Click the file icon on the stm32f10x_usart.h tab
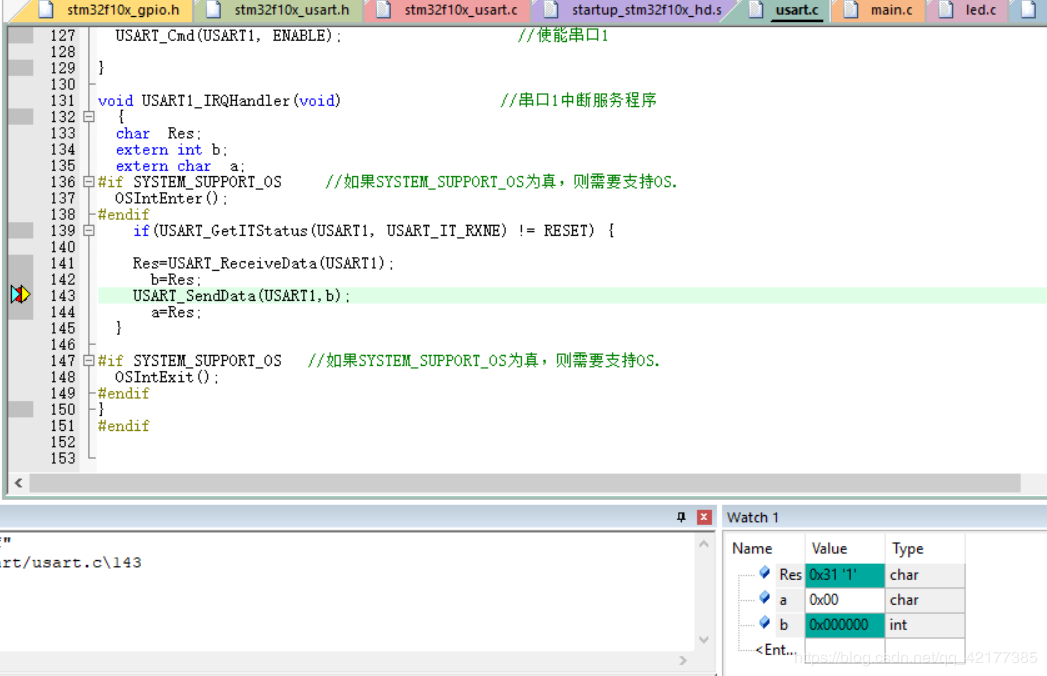1047x676 pixels. click(x=213, y=10)
